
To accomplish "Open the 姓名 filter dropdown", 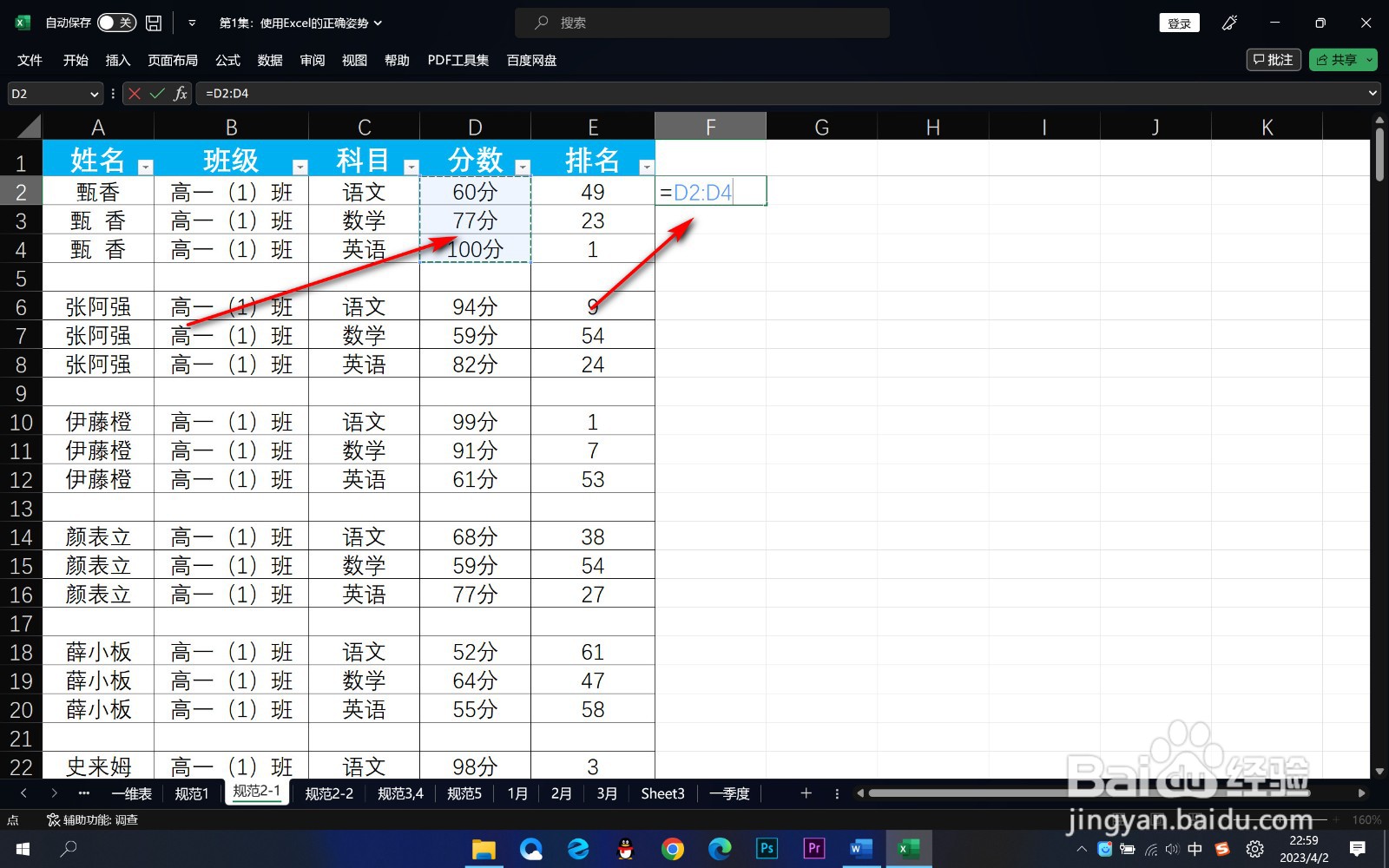I will (x=146, y=167).
